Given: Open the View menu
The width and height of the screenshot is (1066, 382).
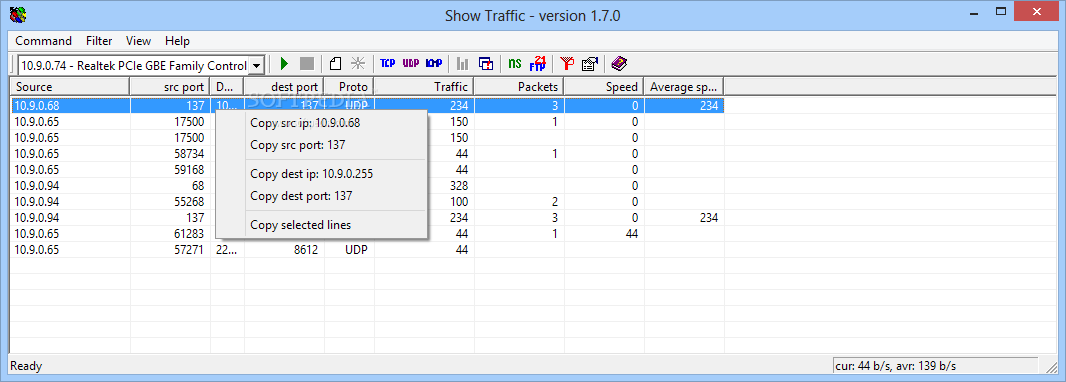Looking at the screenshot, I should 139,41.
